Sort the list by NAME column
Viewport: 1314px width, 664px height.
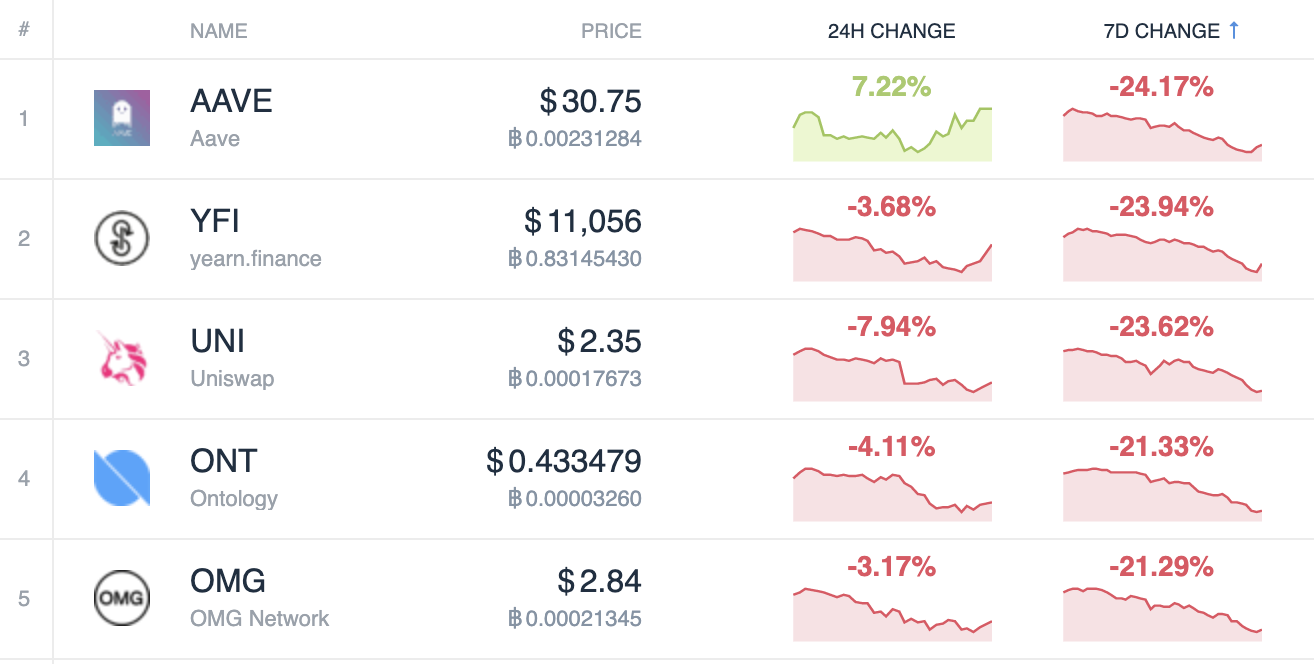tap(218, 31)
